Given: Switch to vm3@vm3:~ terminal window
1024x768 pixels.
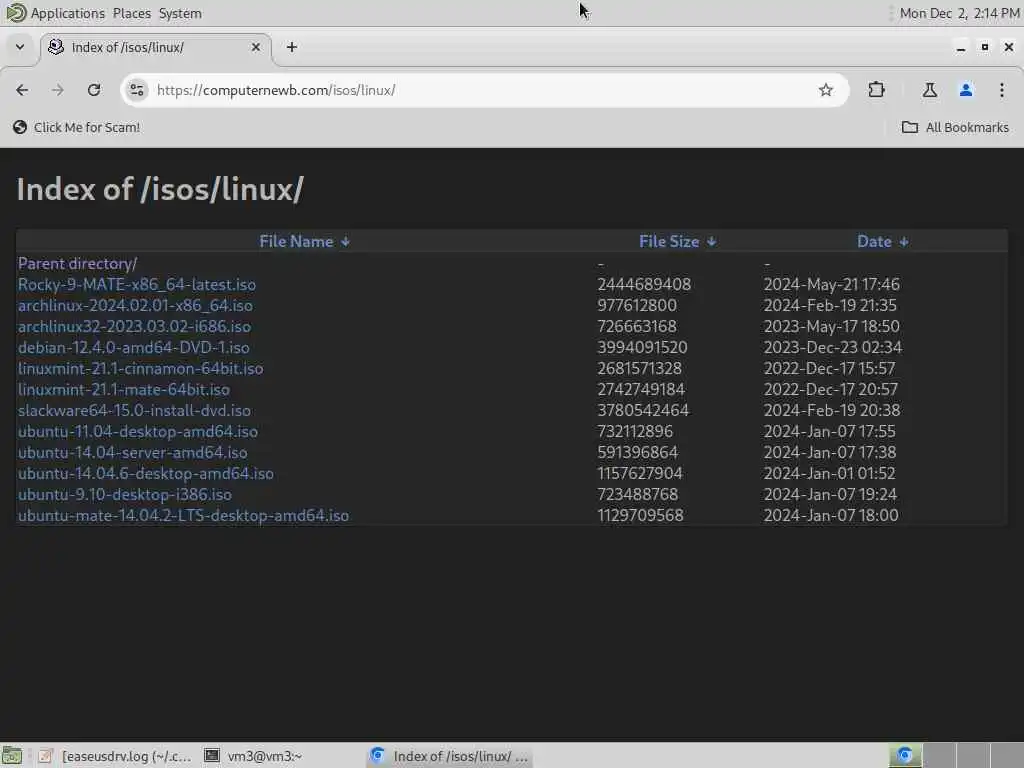Looking at the screenshot, I should (253, 756).
